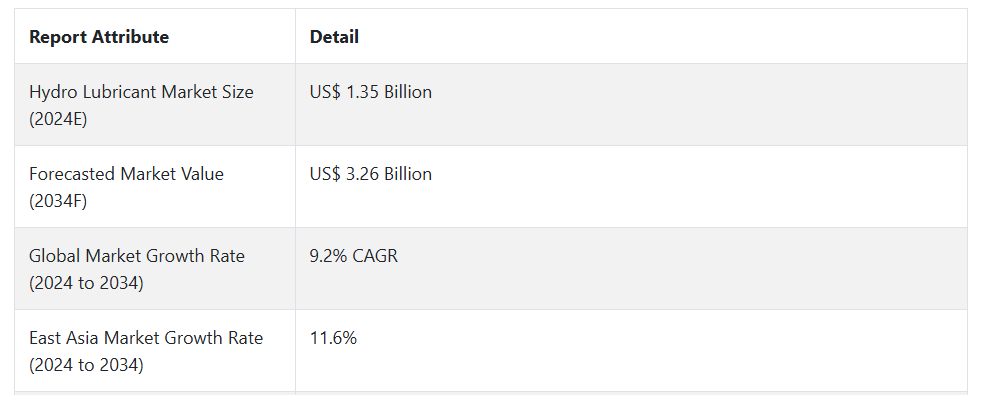This screenshot has height=395, width=985.
Task: Select the 11.6% value cell
Action: (631, 350)
